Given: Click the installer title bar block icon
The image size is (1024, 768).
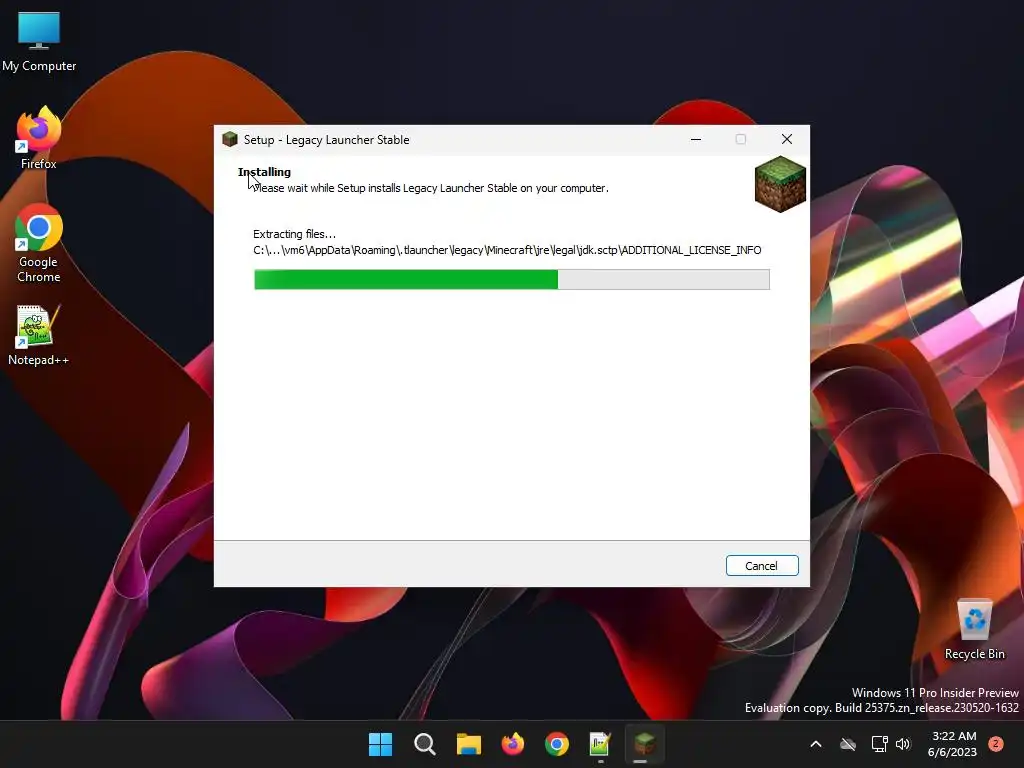Looking at the screenshot, I should 230,139.
